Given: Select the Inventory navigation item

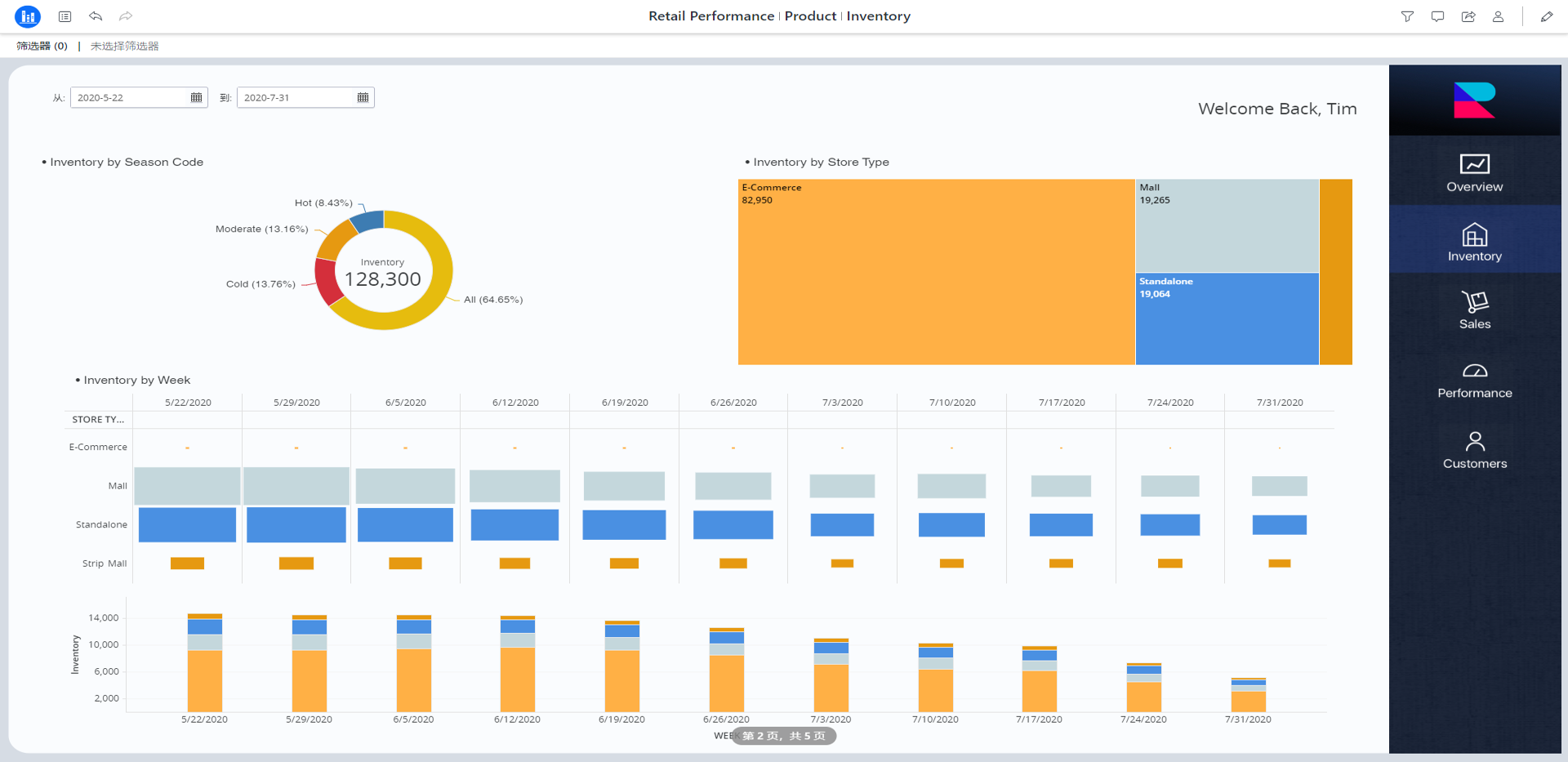Looking at the screenshot, I should tap(1474, 242).
